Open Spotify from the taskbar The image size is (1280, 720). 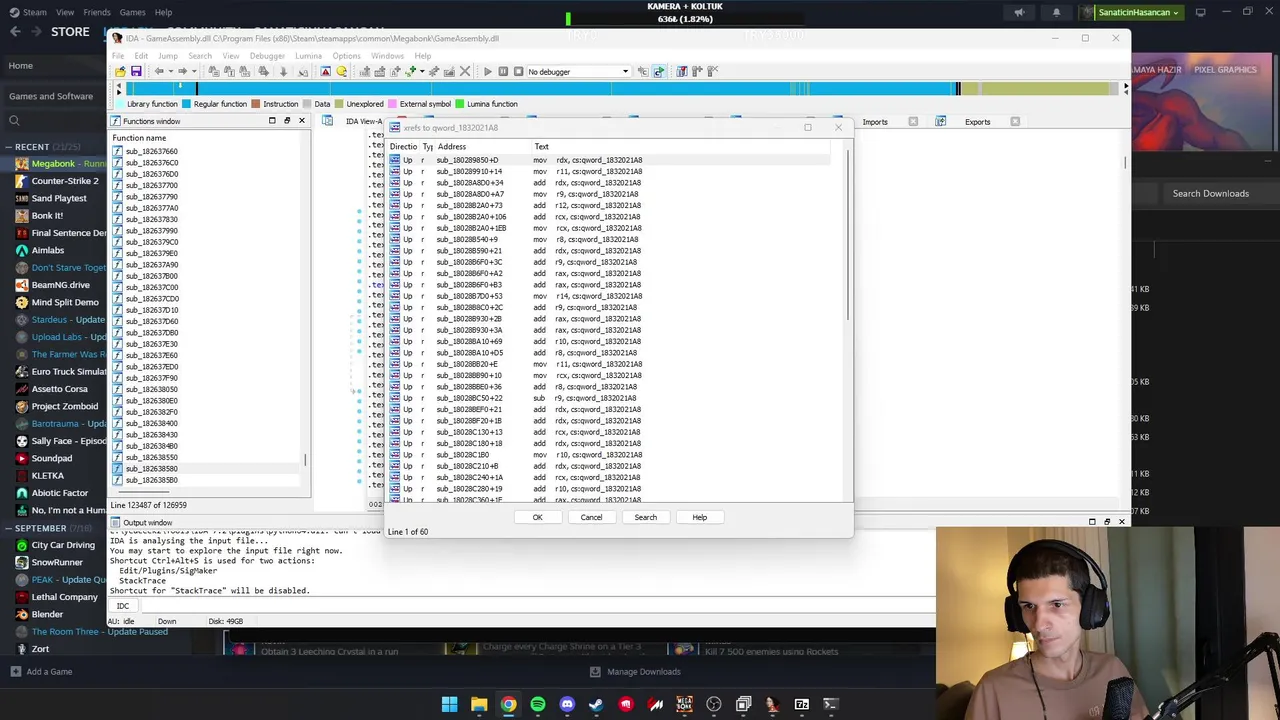(538, 704)
